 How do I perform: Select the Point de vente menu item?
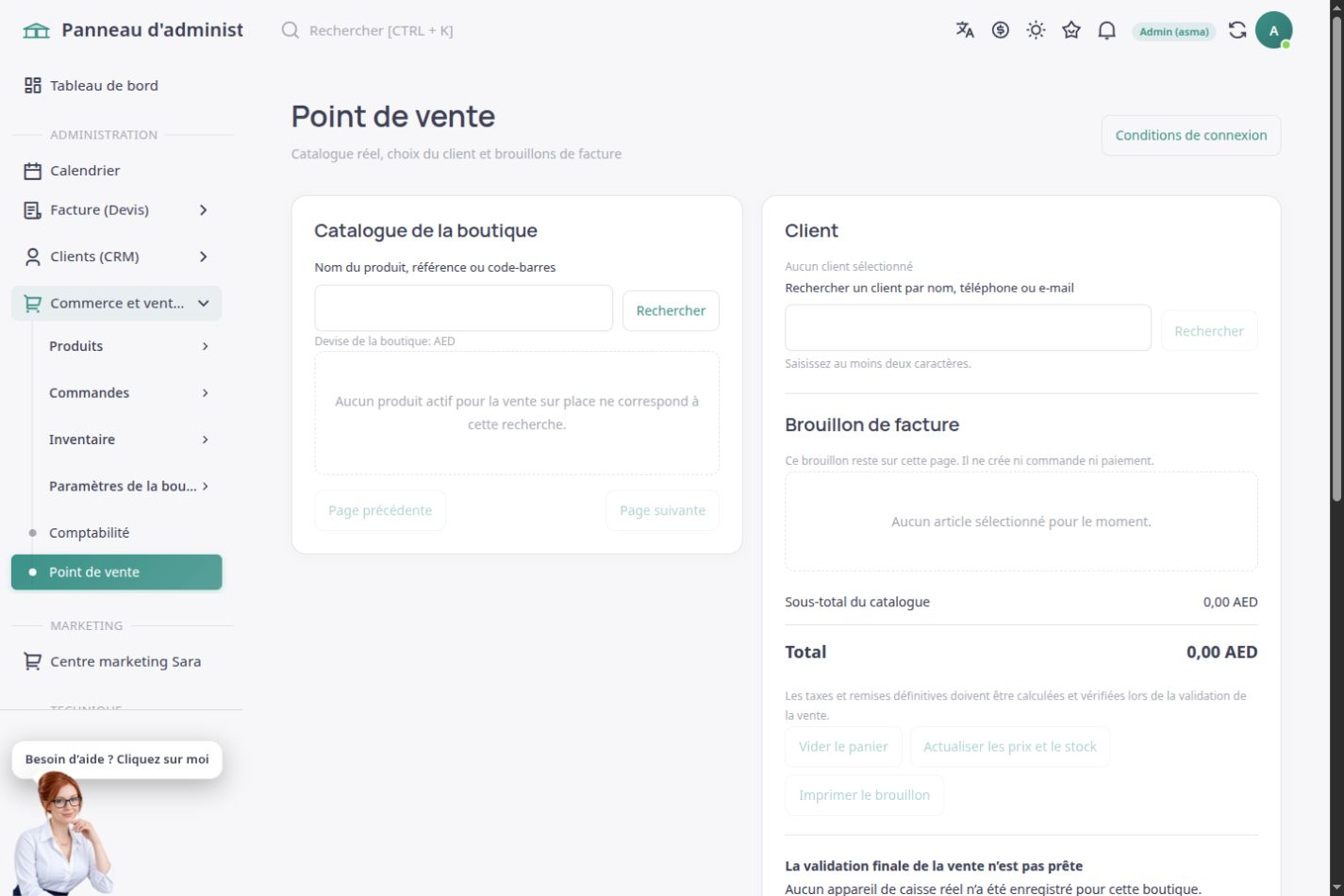(117, 572)
